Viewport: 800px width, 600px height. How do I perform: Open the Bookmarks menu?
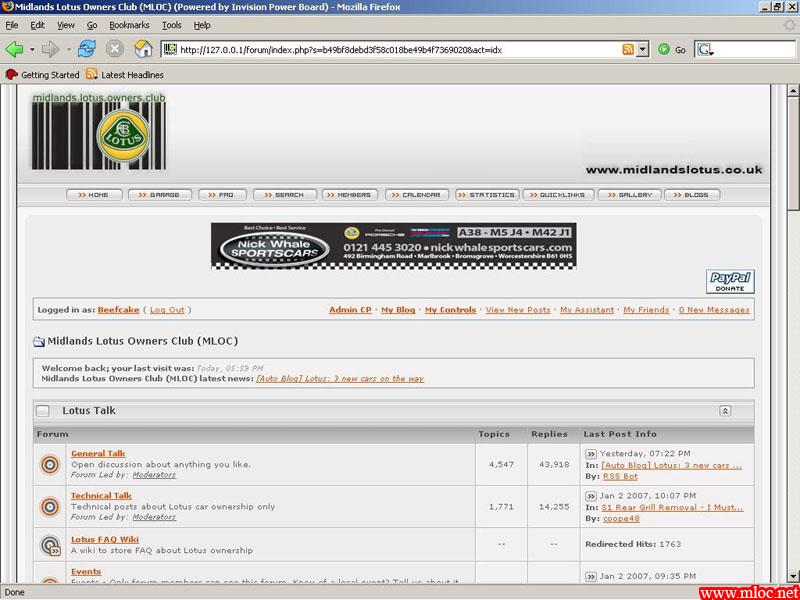click(x=129, y=25)
